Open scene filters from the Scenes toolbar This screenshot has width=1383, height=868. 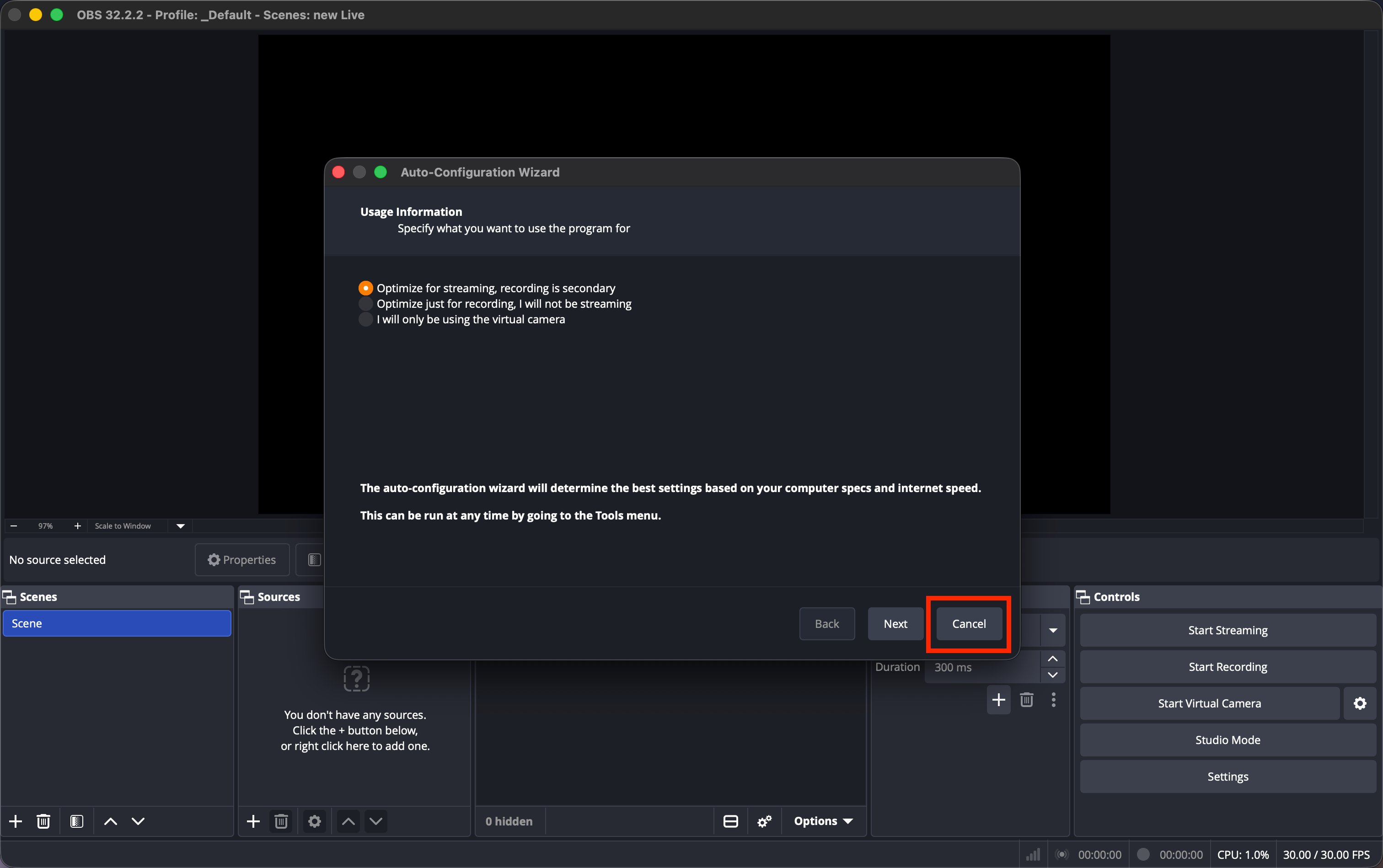77,821
